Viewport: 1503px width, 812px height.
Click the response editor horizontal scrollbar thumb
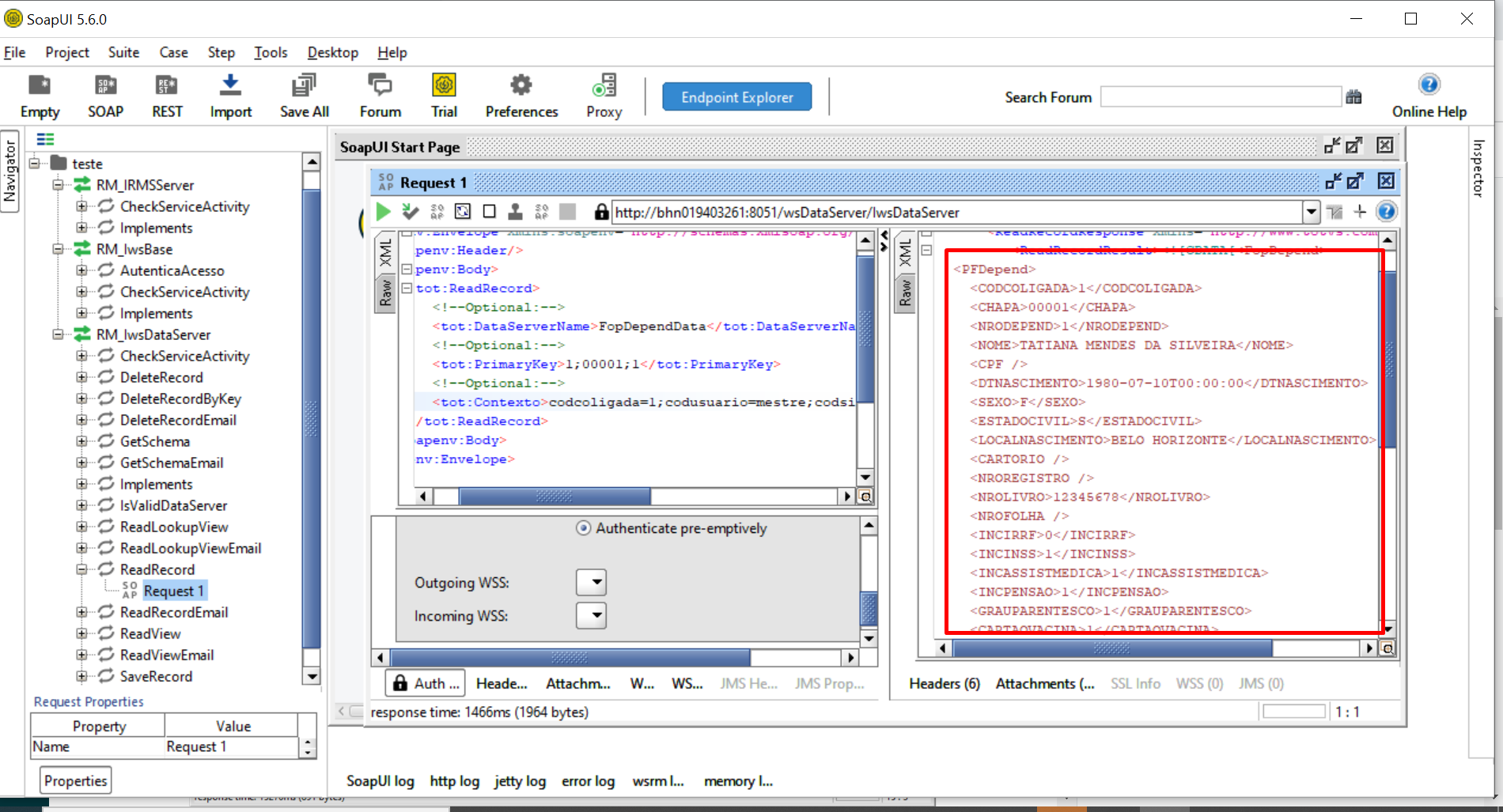click(1112, 649)
